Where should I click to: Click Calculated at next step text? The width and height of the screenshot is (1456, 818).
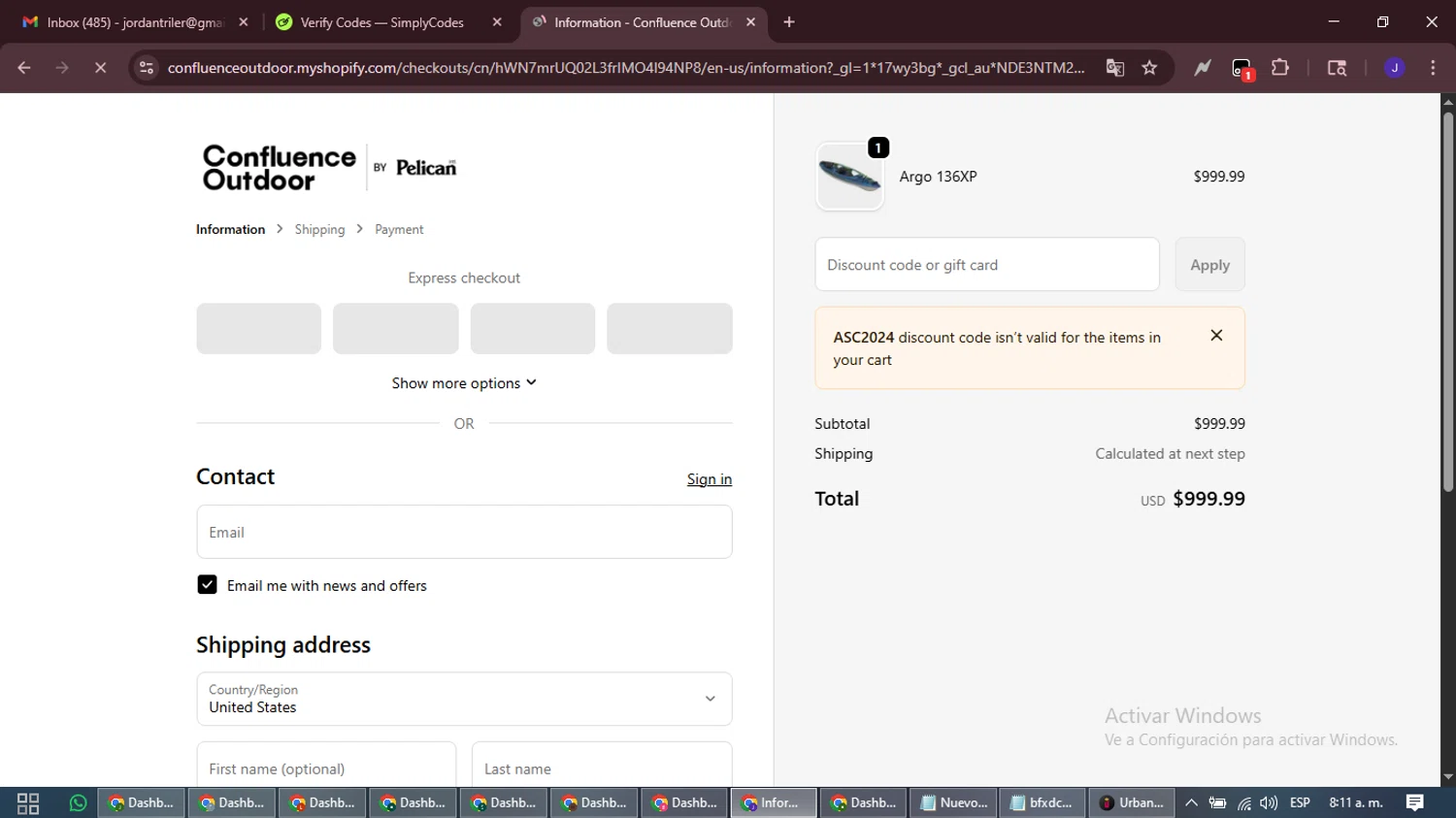tap(1170, 454)
